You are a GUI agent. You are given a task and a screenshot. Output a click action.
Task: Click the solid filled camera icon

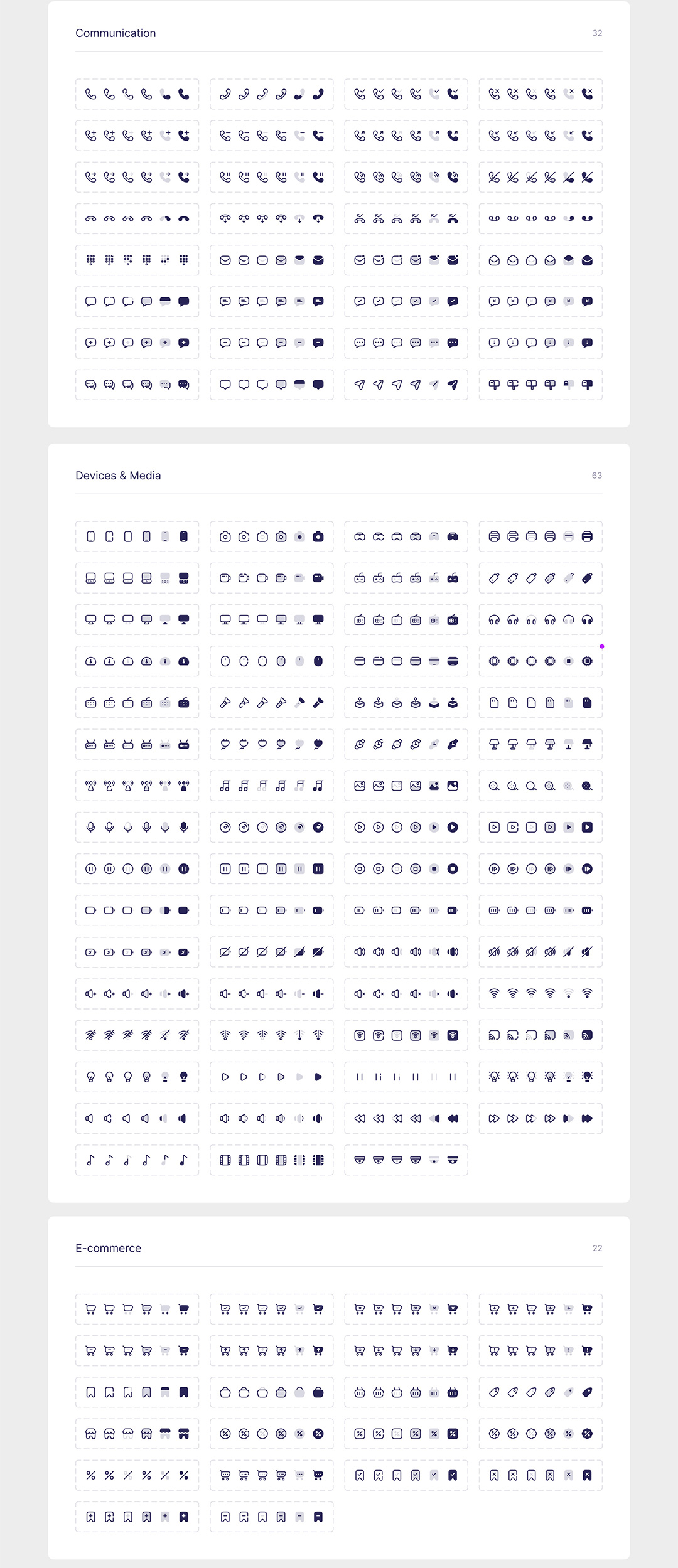[318, 536]
